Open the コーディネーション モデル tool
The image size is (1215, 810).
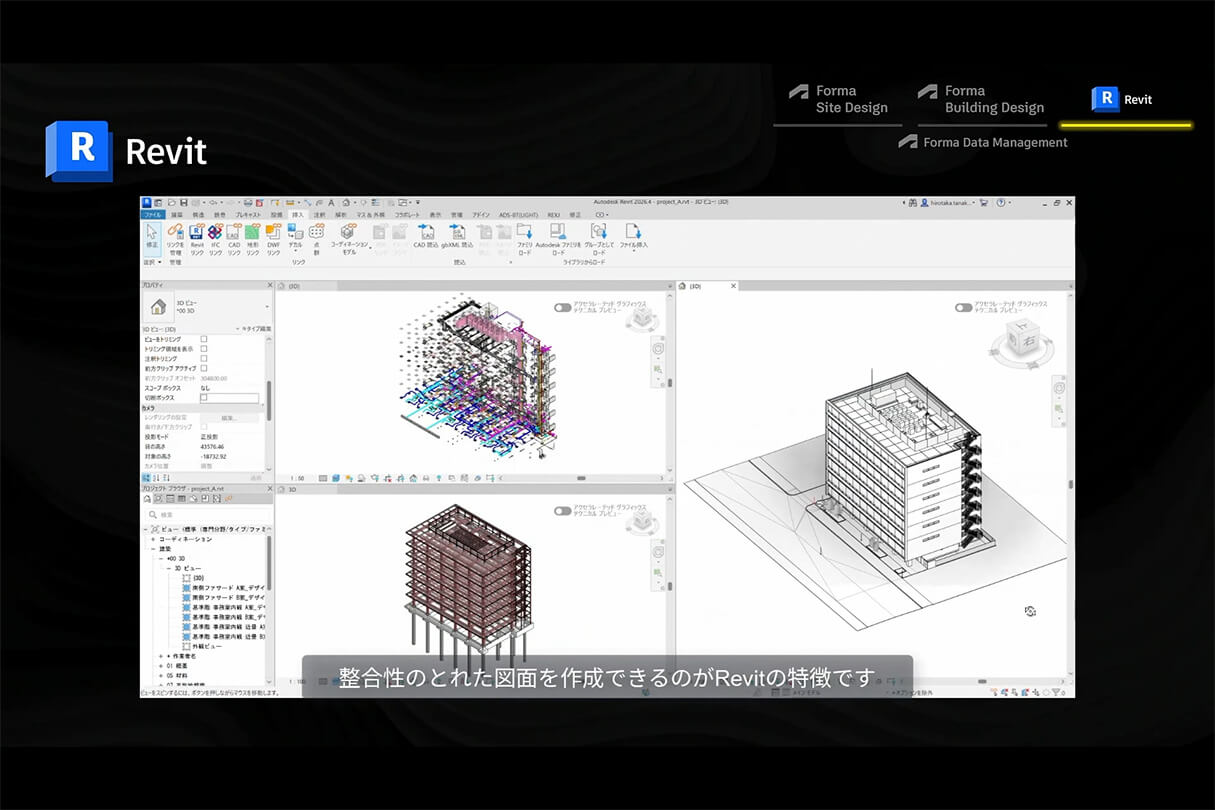tap(349, 238)
